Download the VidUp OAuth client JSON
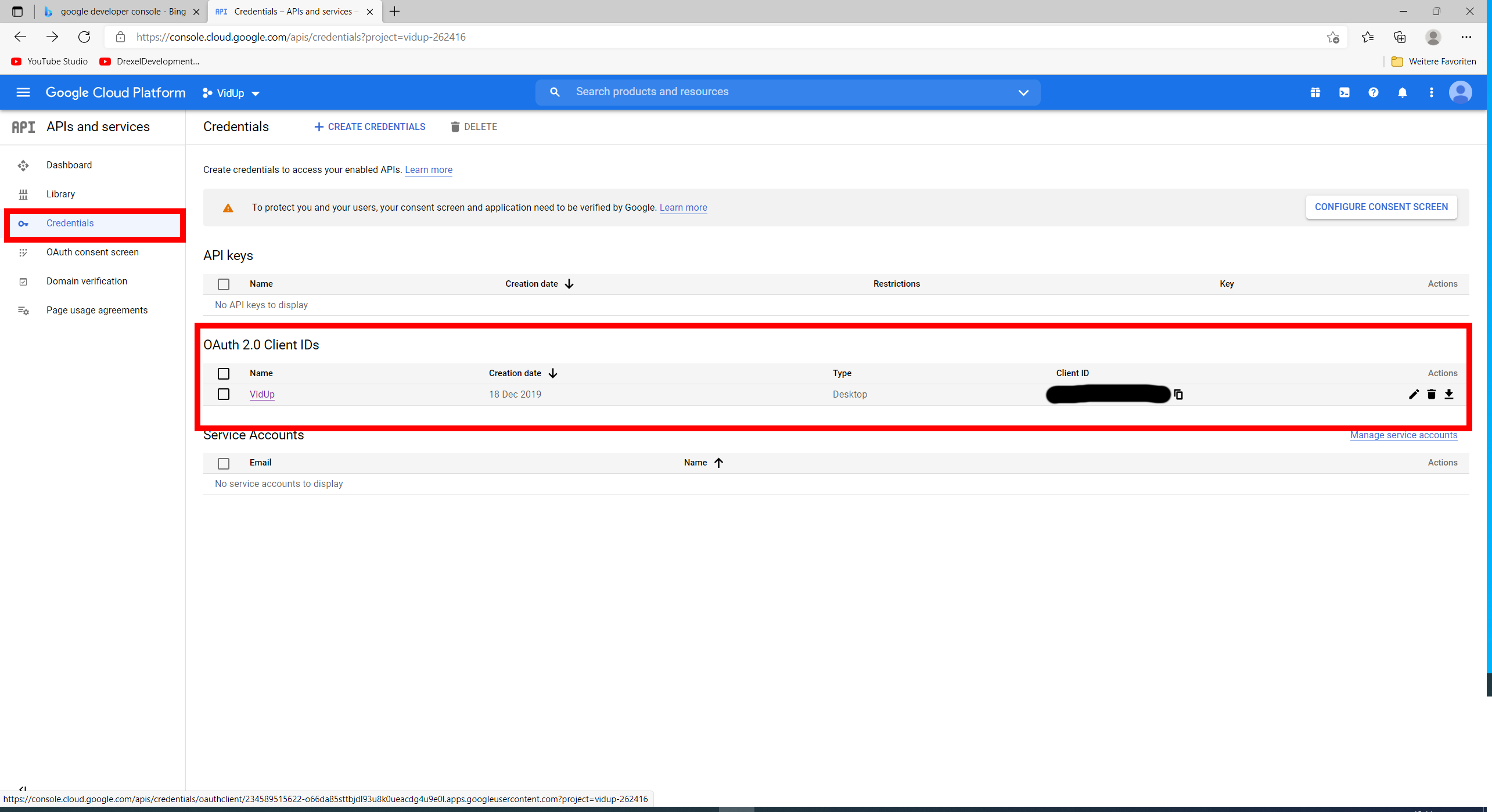This screenshot has width=1492, height=812. 1449,395
